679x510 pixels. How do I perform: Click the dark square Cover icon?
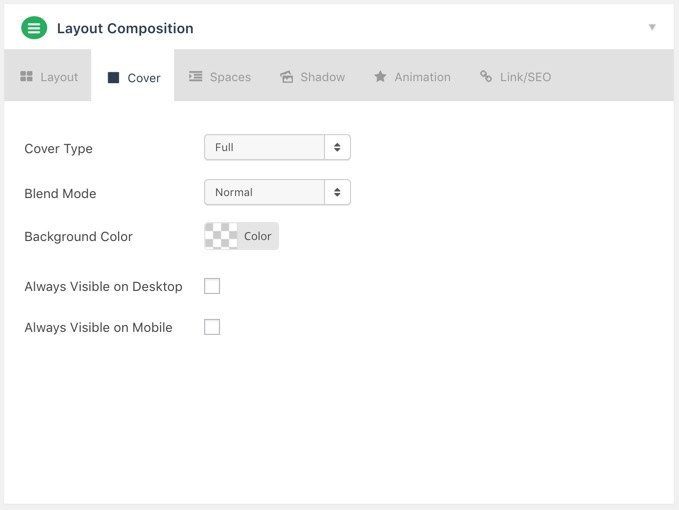[113, 77]
